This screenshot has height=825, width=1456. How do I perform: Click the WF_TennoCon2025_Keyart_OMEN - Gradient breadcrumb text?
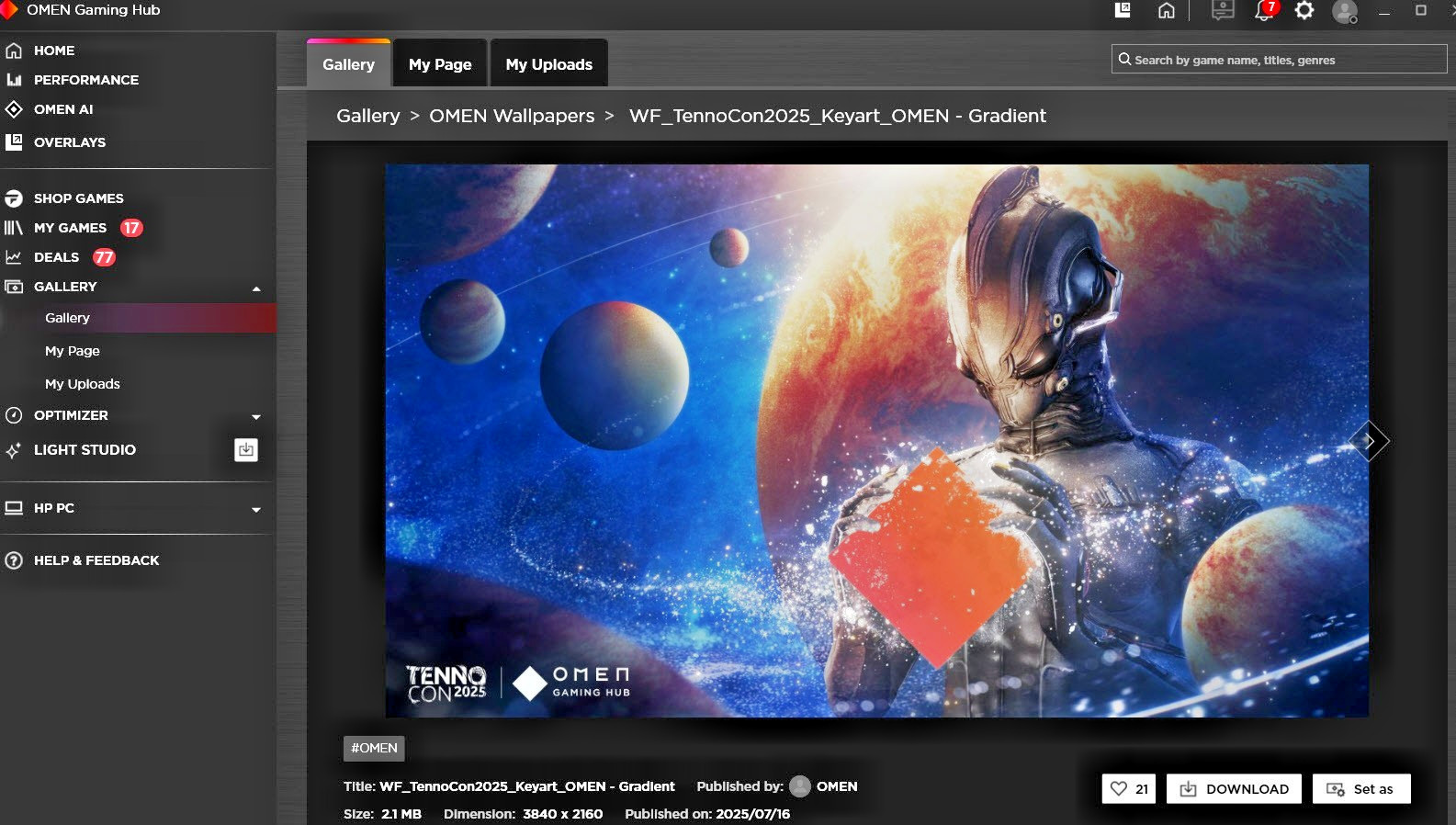(838, 116)
